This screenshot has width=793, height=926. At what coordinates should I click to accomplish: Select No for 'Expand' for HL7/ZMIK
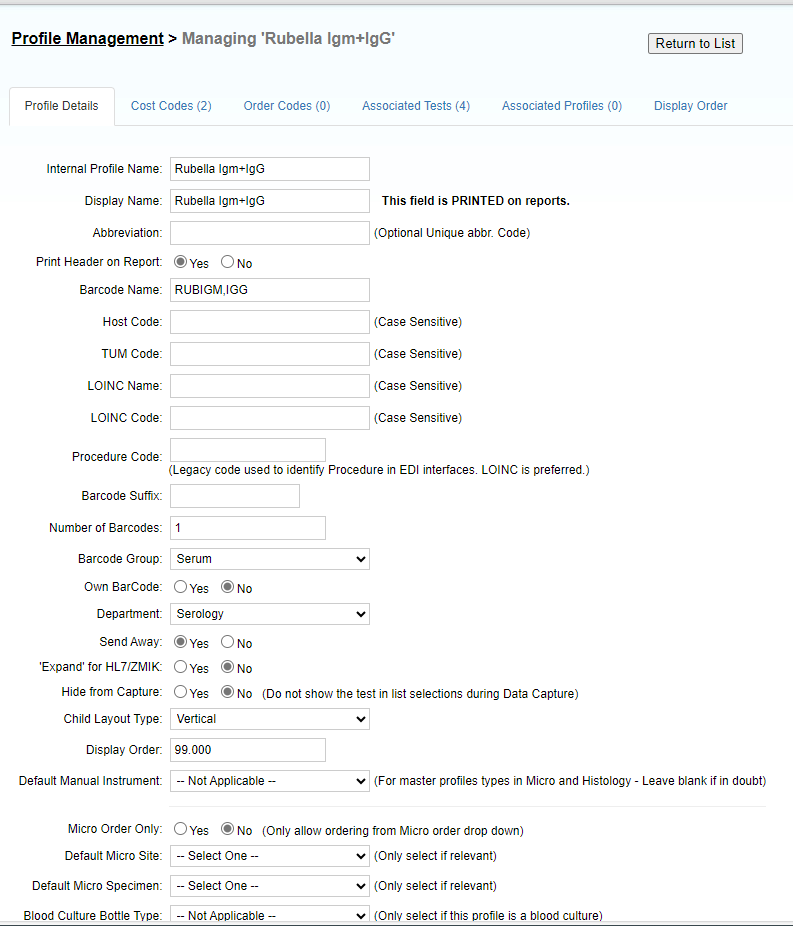[x=227, y=667]
